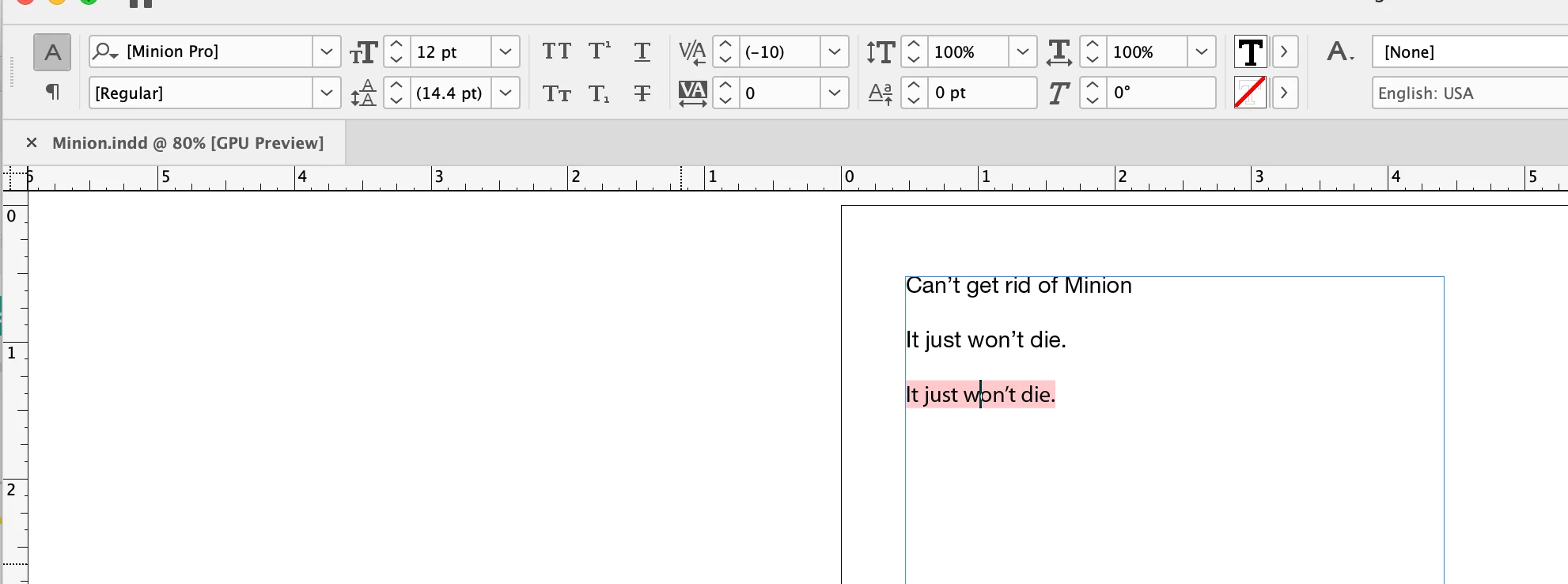Open the horizontal scale 100% dropdown
Viewport: 1568px width, 584px height.
pyautogui.click(x=1201, y=51)
